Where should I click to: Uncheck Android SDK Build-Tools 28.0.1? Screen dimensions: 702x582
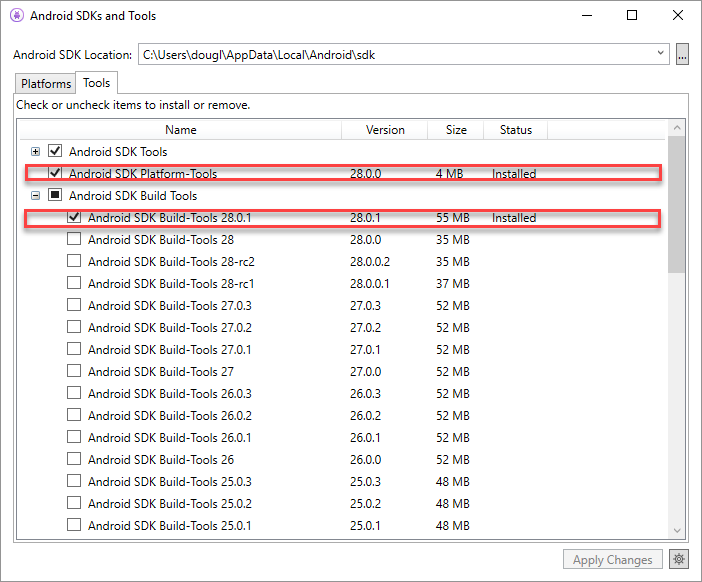(74, 217)
